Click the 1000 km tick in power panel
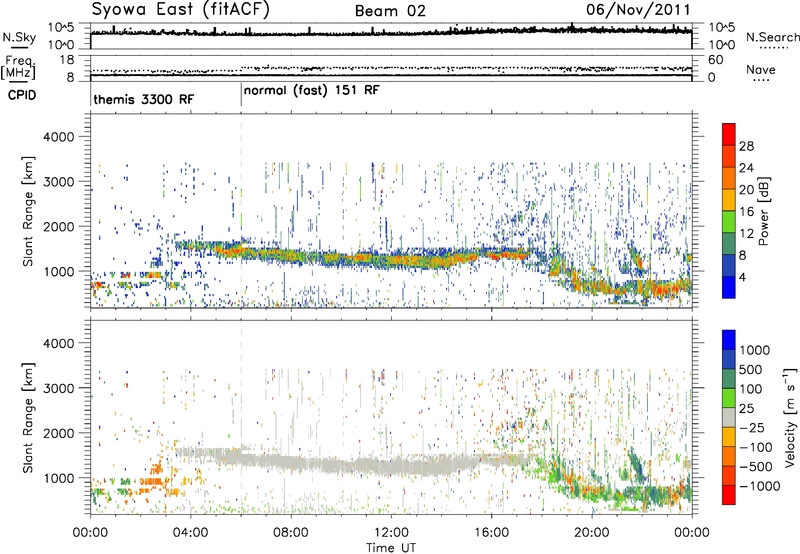This screenshot has height=554, width=800. tap(58, 271)
